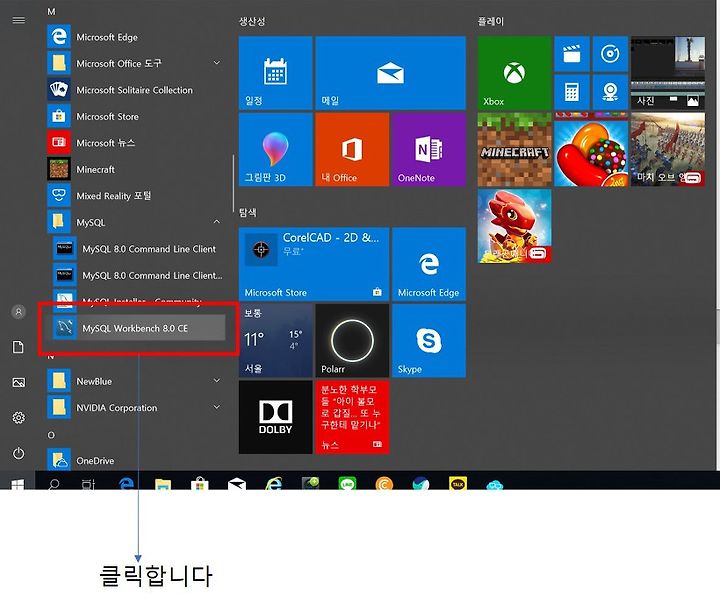Collapse the MySQL folder

tap(217, 222)
